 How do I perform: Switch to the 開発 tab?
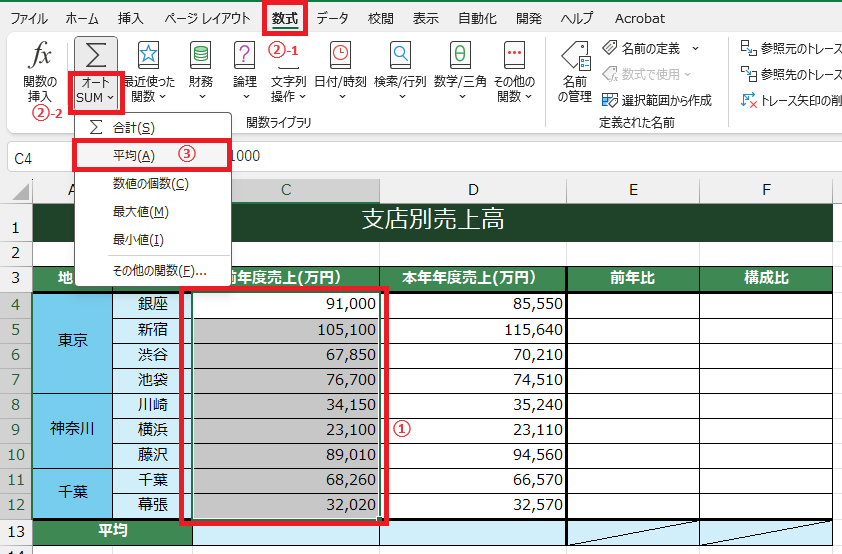pyautogui.click(x=529, y=18)
